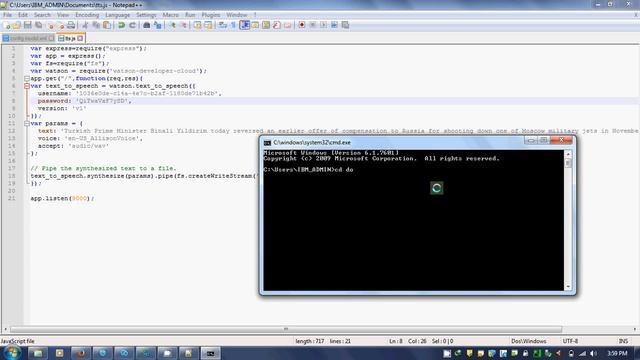Click the editor's scroll-right arrow
The image size is (640, 360).
pos(635,329)
